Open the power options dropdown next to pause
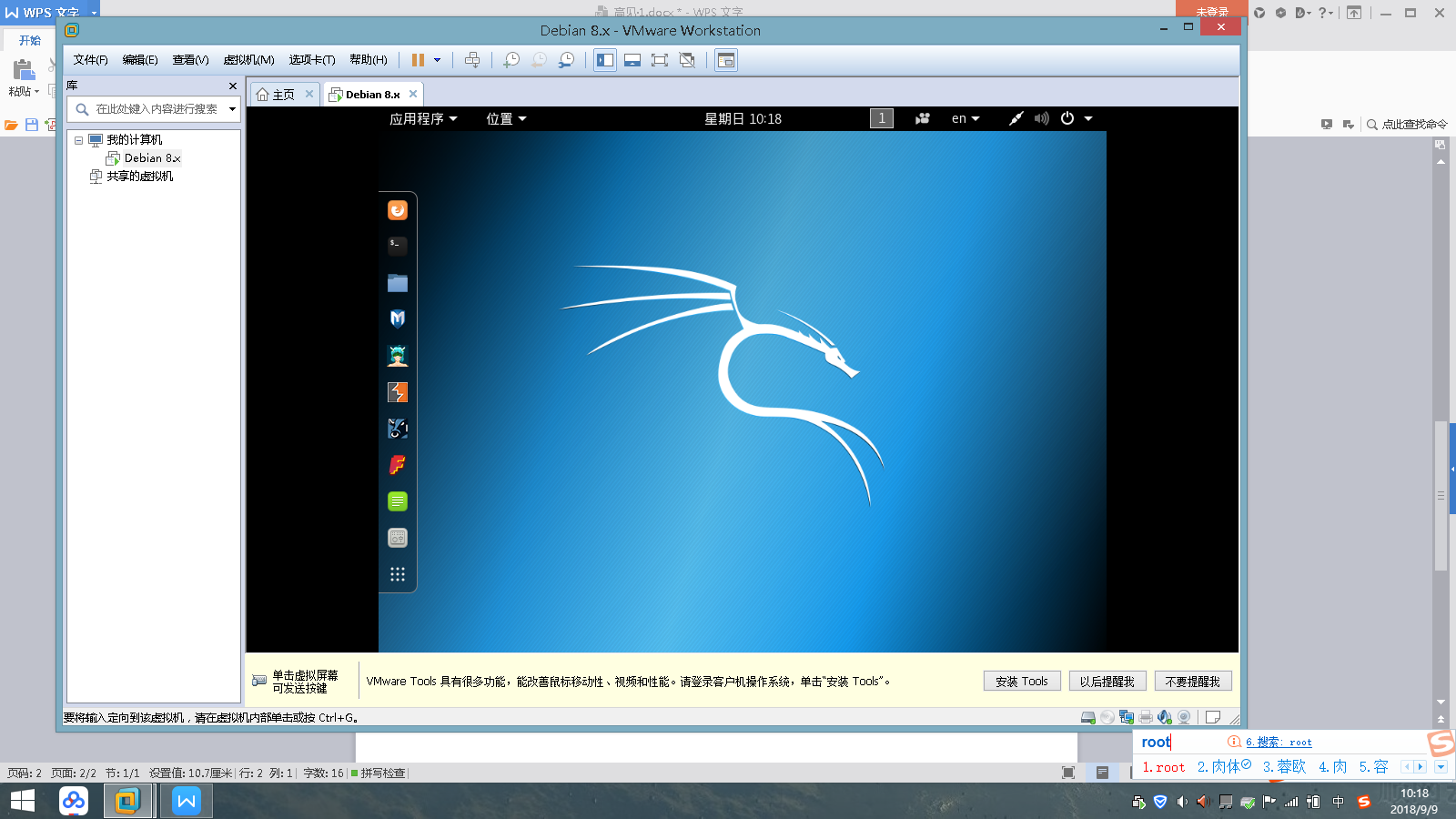Screen dimensions: 1456x819 pos(438,60)
